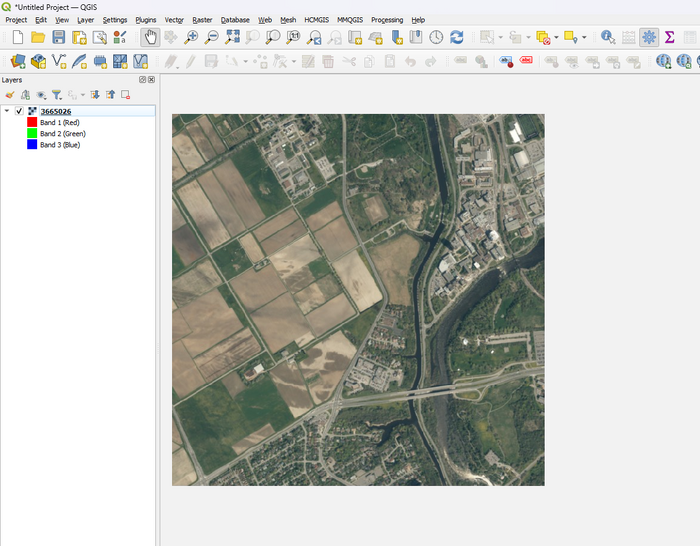
Task: Collapse the 3665026 layer tree arrow
Action: click(7, 111)
